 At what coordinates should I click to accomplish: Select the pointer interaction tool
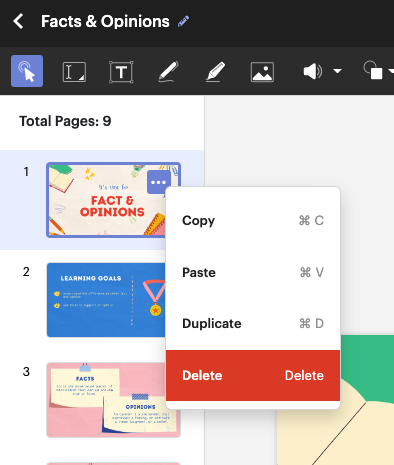[x=27, y=71]
